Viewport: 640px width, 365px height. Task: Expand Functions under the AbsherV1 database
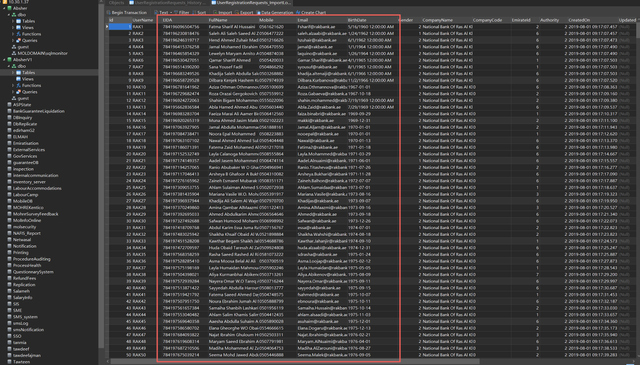[13, 86]
